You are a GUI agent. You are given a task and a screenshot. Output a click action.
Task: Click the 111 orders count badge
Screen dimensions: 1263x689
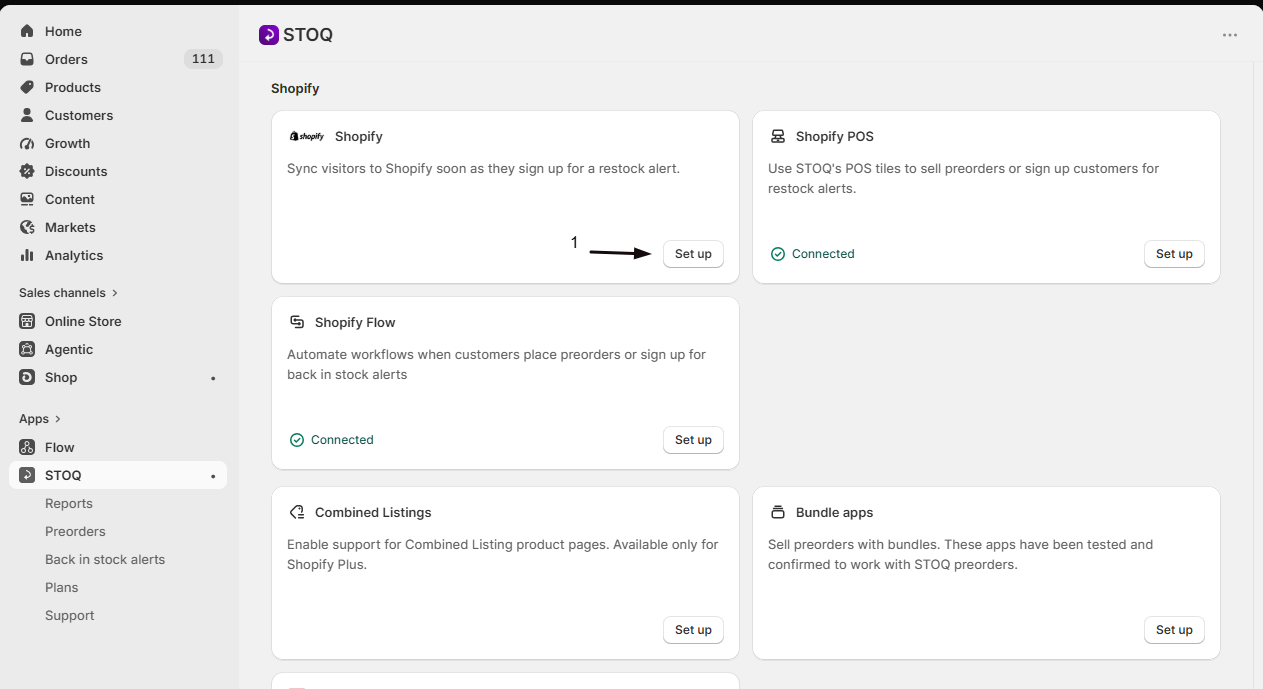203,59
